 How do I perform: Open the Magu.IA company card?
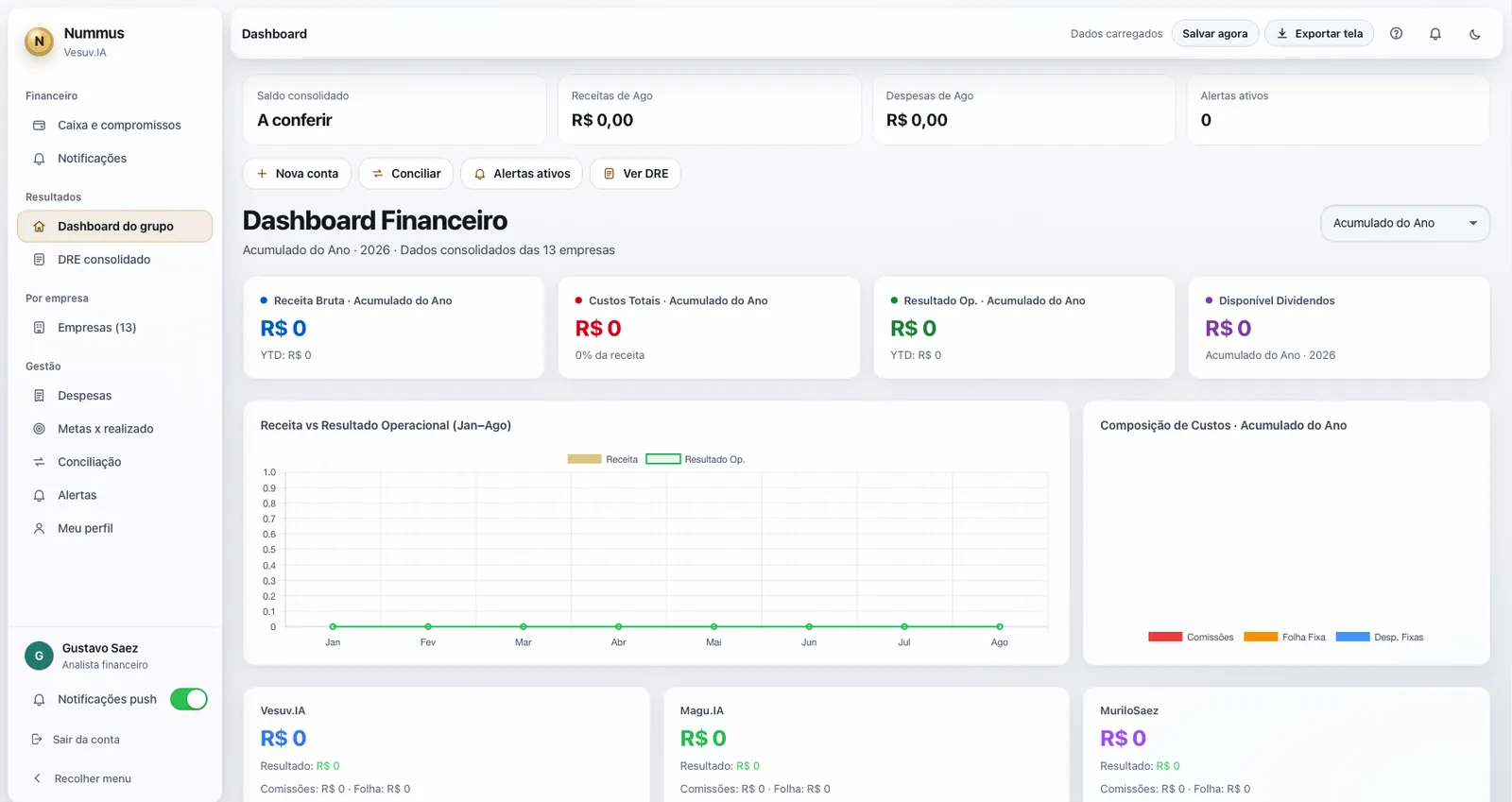tap(866, 746)
